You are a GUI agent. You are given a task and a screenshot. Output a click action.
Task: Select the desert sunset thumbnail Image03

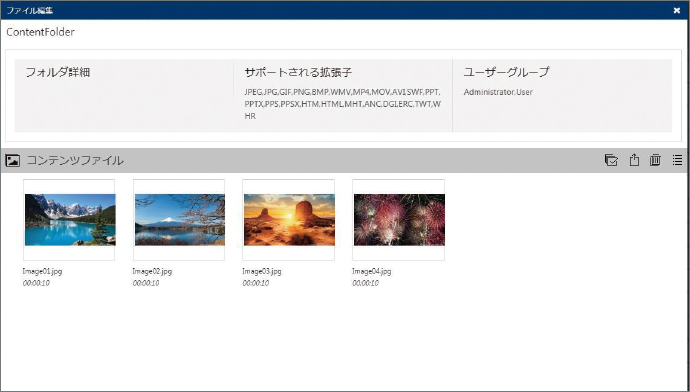[289, 220]
